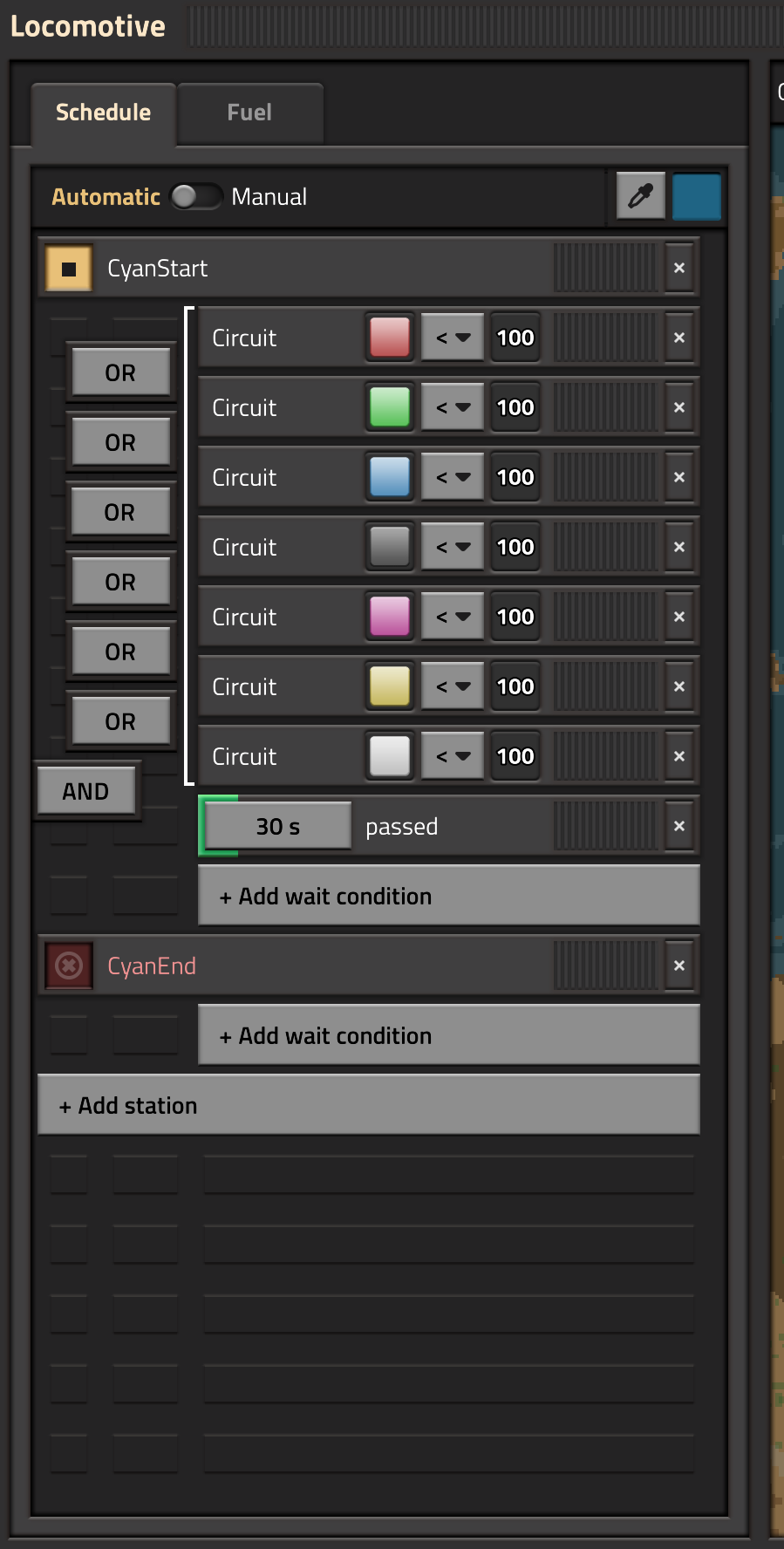Viewport: 784px width, 1549px height.
Task: Toggle the first OR comparator button
Action: click(x=120, y=372)
